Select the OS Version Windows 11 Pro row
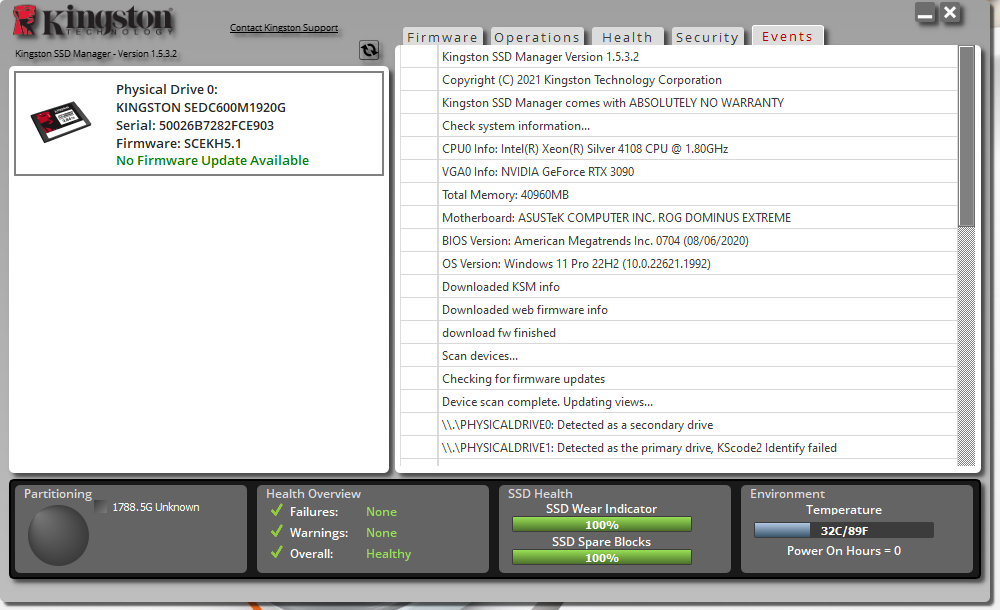This screenshot has width=1000, height=610. point(679,264)
